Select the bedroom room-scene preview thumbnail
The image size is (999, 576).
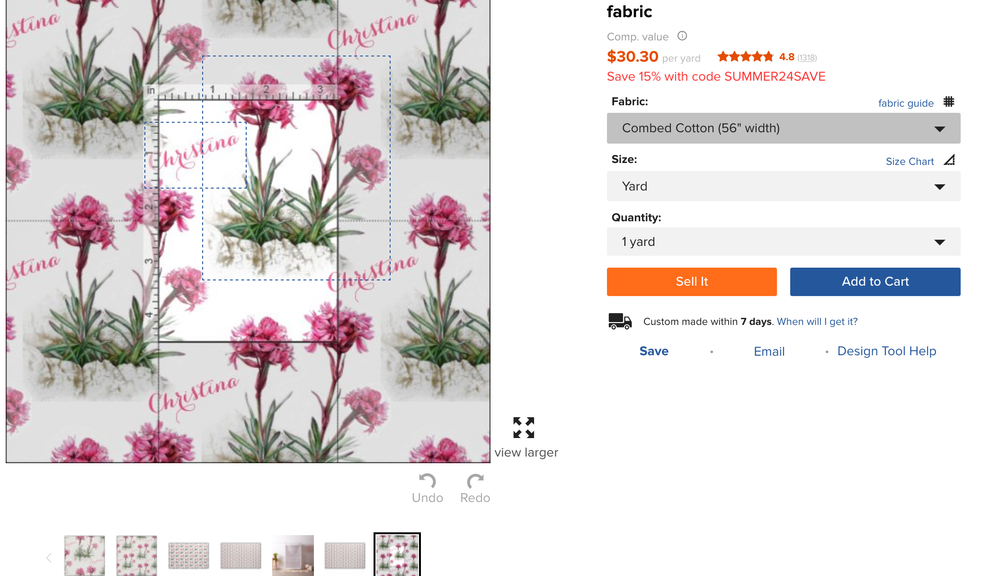[x=293, y=555]
